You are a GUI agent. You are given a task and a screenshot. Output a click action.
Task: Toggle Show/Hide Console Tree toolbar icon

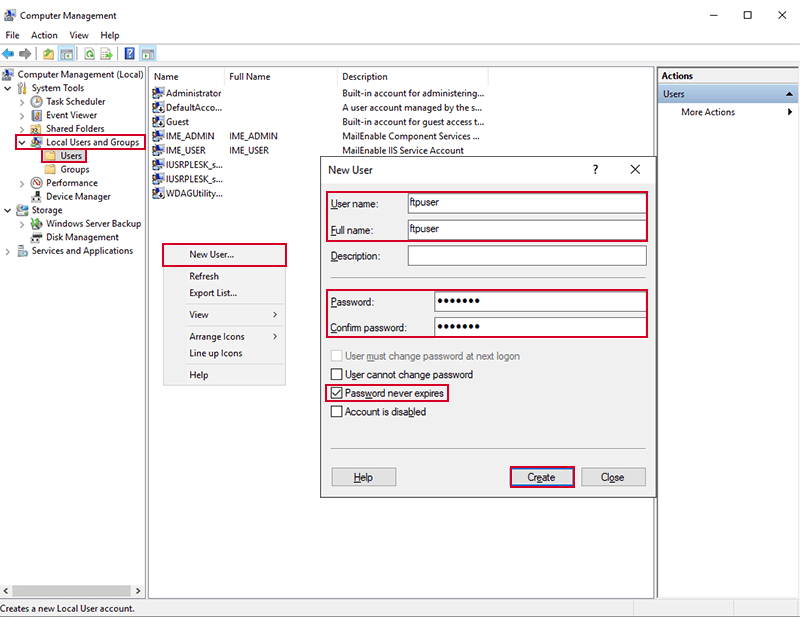[67, 54]
